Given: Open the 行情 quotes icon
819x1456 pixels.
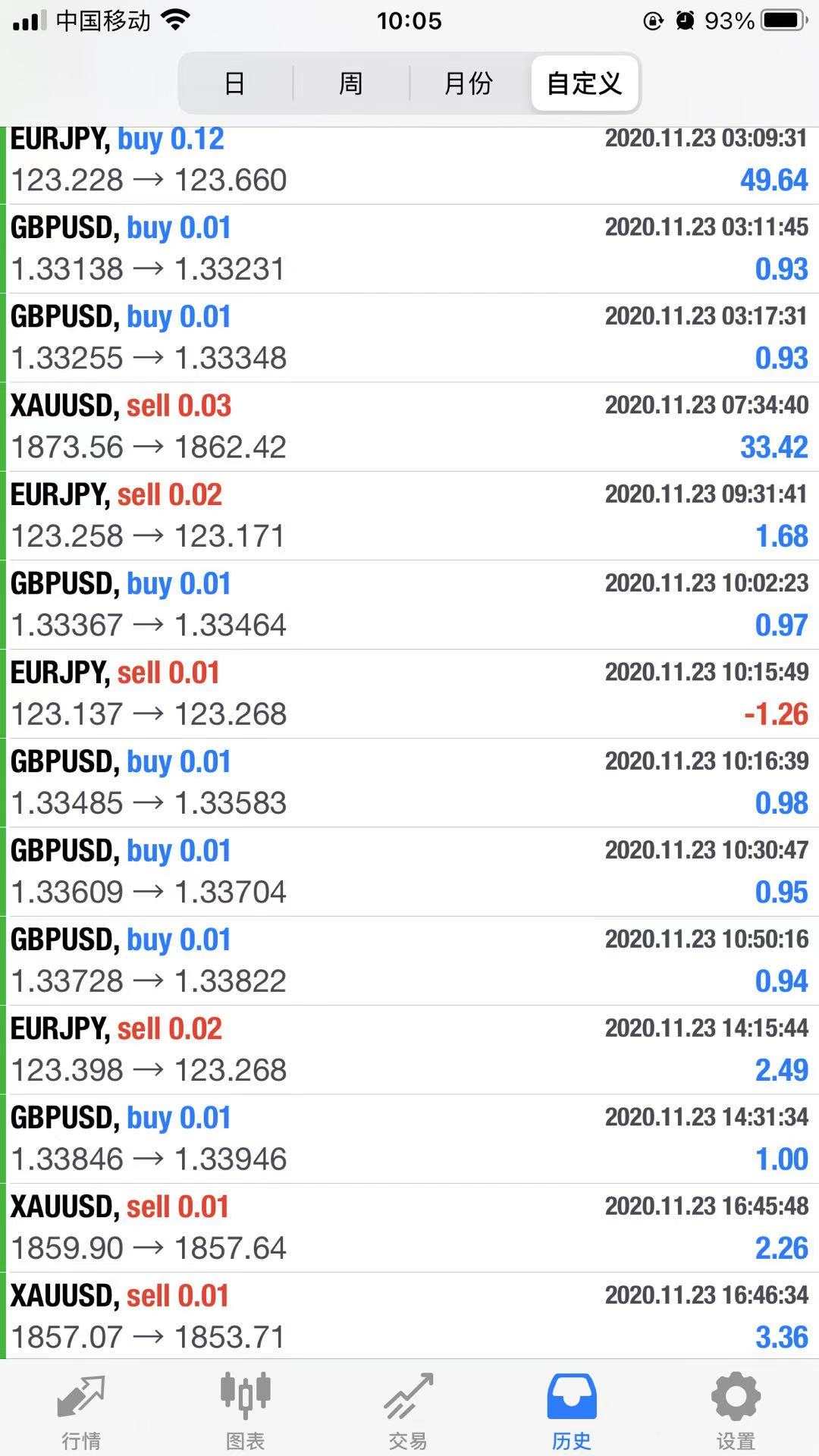Looking at the screenshot, I should click(x=80, y=1397).
